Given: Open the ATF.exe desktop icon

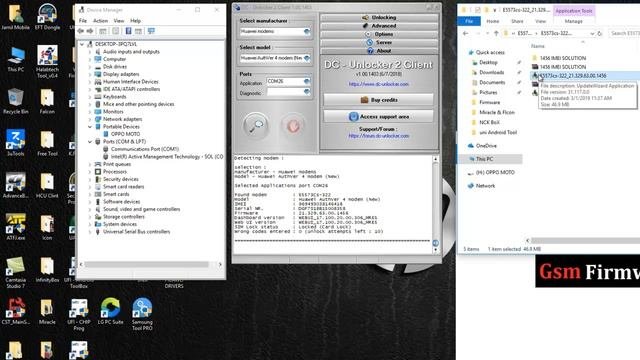Looking at the screenshot, I should pyautogui.click(x=16, y=227).
